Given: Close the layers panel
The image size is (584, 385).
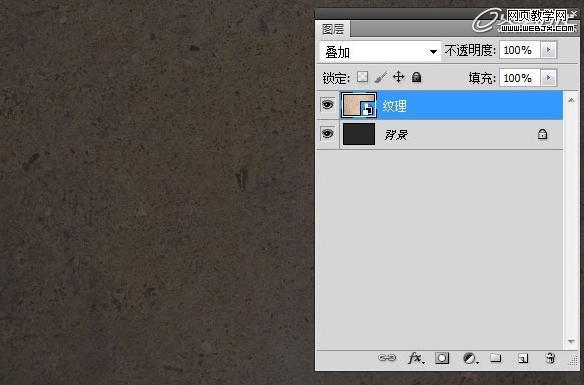Looking at the screenshot, I should tap(574, 14).
